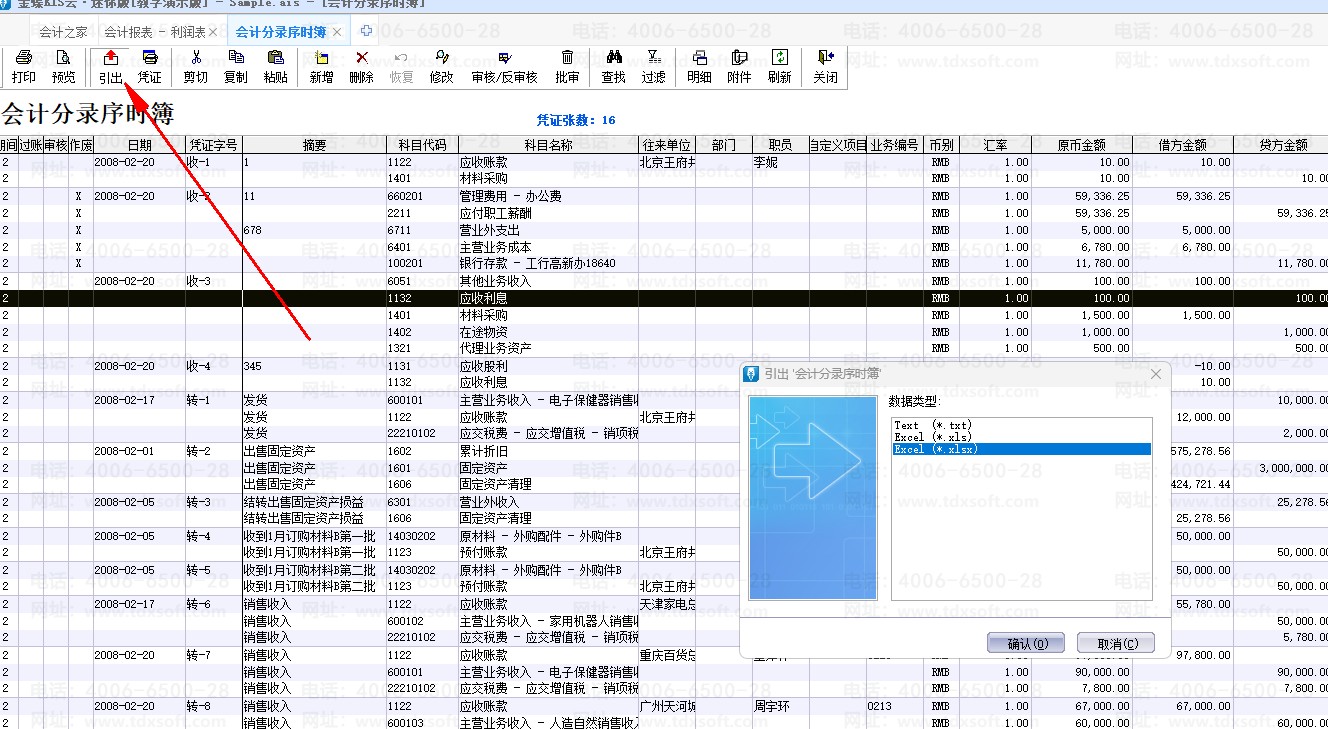Open 查找 (Find) binoculars icon
This screenshot has width=1328, height=729.
point(613,66)
